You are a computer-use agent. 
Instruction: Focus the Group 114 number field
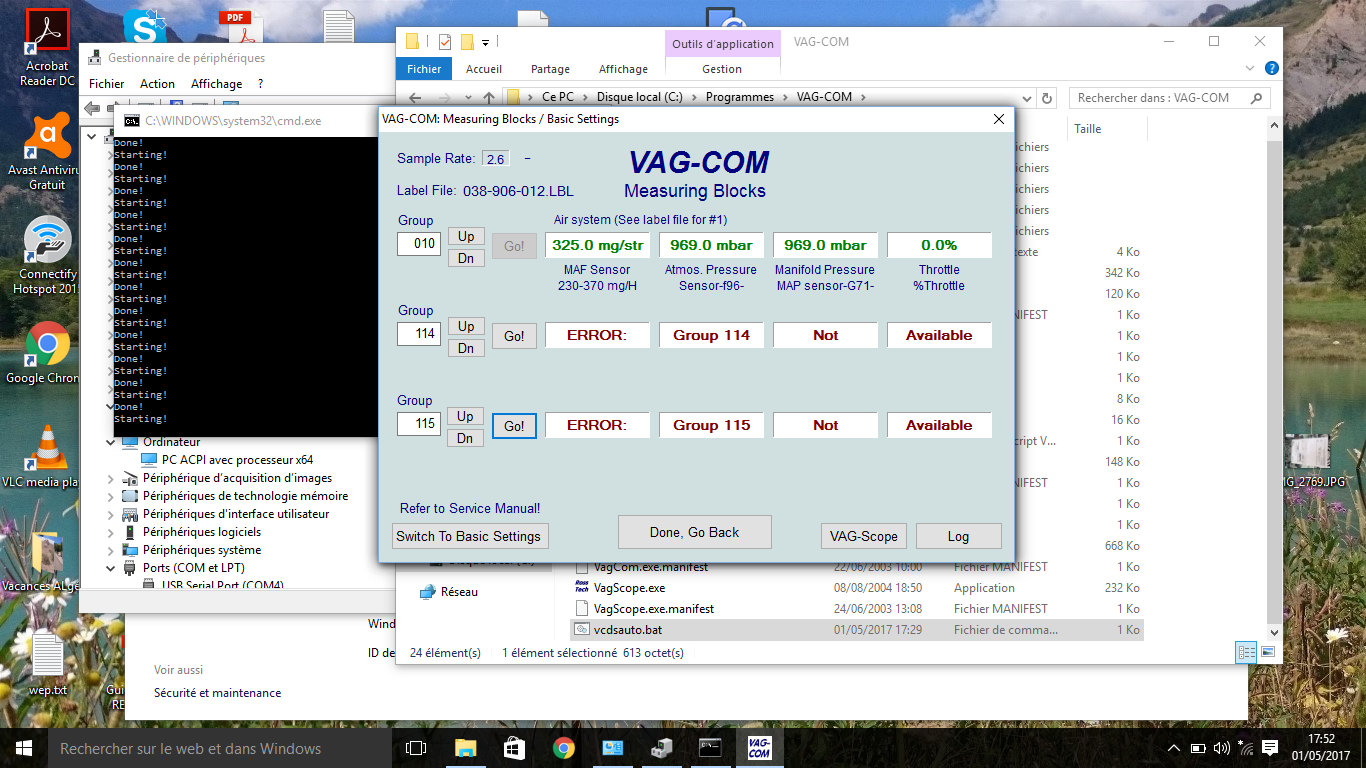[x=419, y=333]
